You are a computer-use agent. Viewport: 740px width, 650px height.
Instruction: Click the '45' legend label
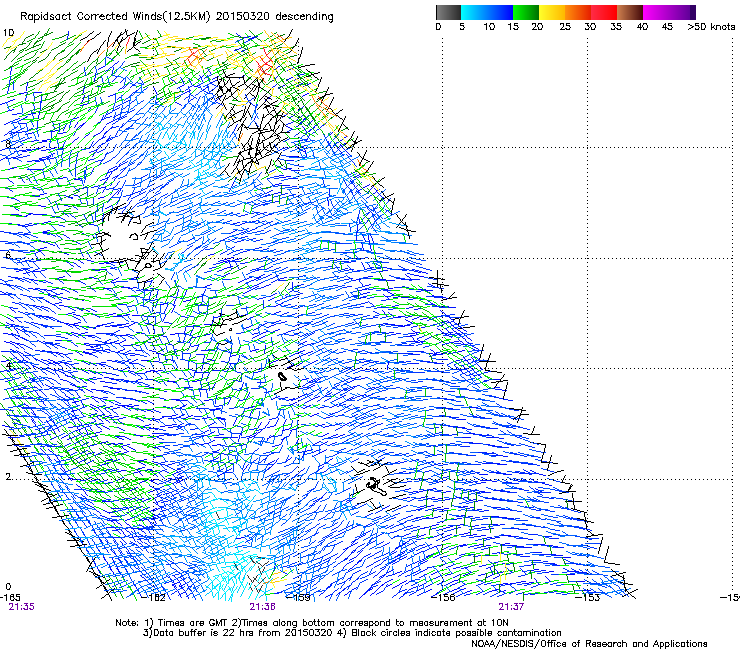667,27
